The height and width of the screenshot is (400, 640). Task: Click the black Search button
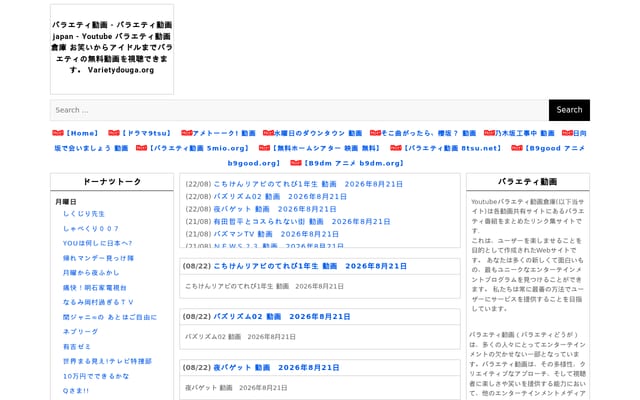point(569,110)
